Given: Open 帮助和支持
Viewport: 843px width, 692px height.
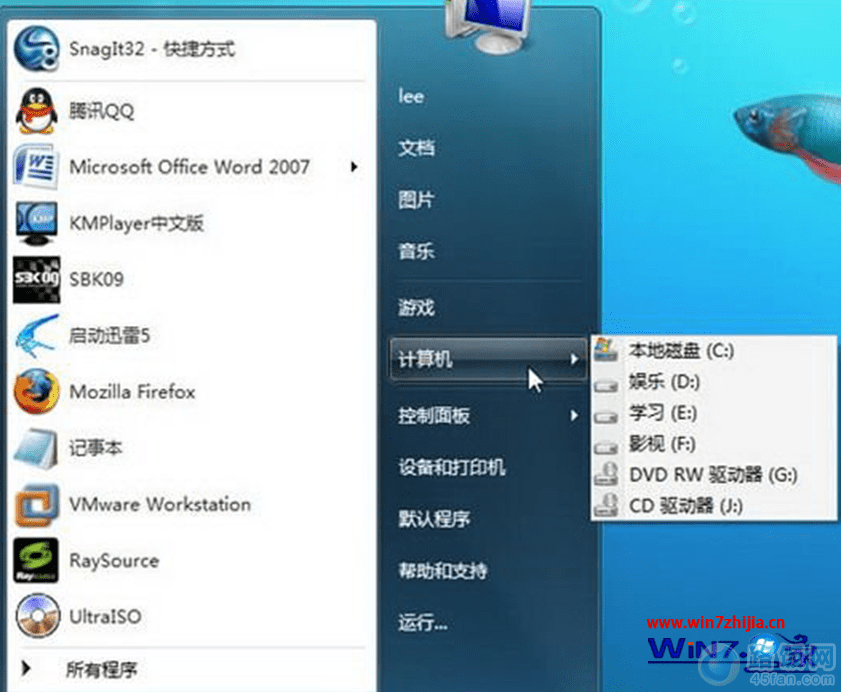Looking at the screenshot, I should pyautogui.click(x=443, y=570).
